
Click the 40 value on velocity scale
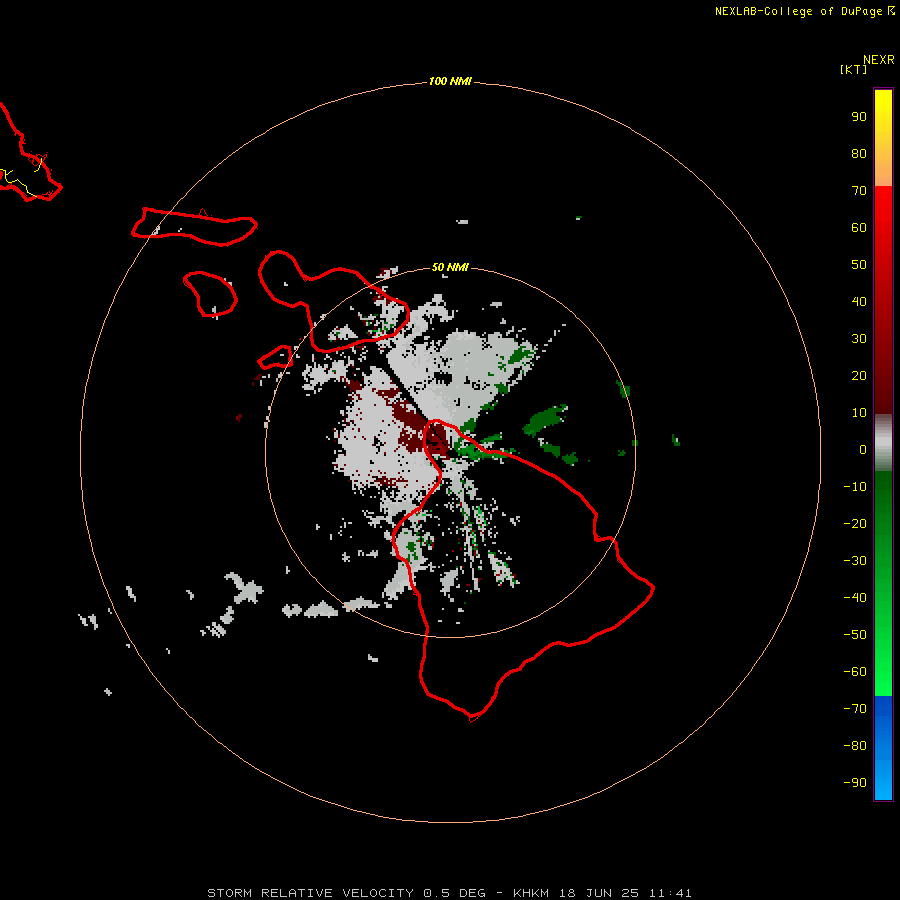click(x=859, y=301)
